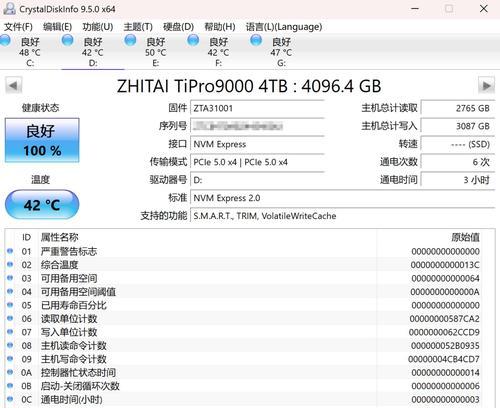
Task: Switch to the E: 50 °C disk tab
Action: tap(156, 52)
